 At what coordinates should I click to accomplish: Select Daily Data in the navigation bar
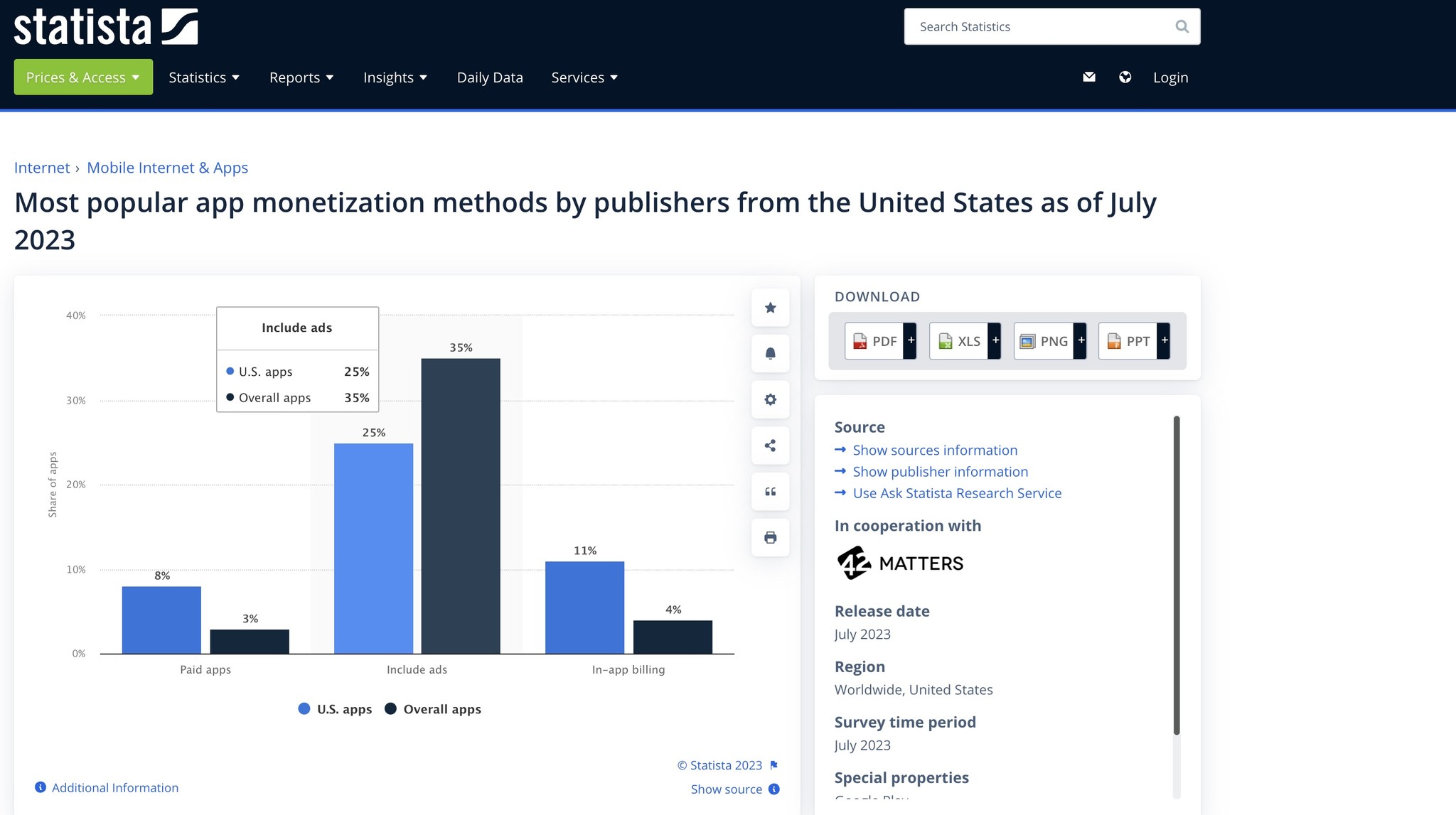(x=490, y=77)
